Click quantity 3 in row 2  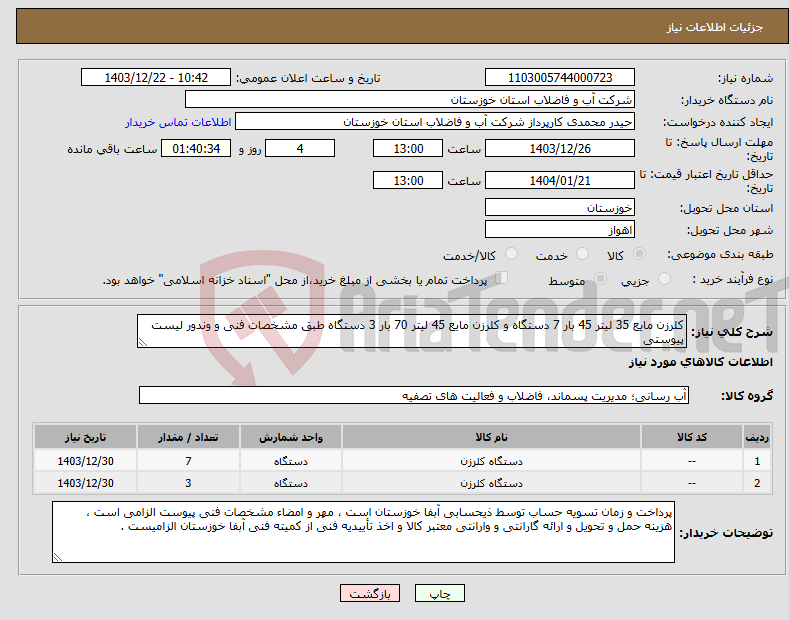click(188, 483)
